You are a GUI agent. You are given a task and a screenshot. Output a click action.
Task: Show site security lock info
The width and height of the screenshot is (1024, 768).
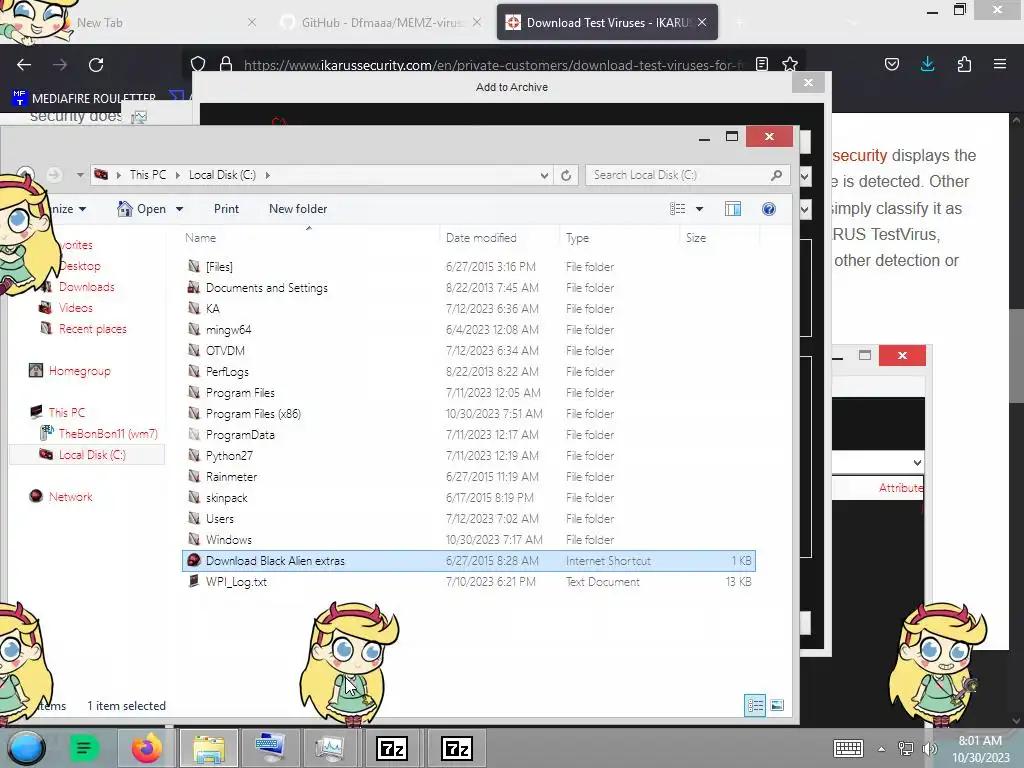(226, 64)
